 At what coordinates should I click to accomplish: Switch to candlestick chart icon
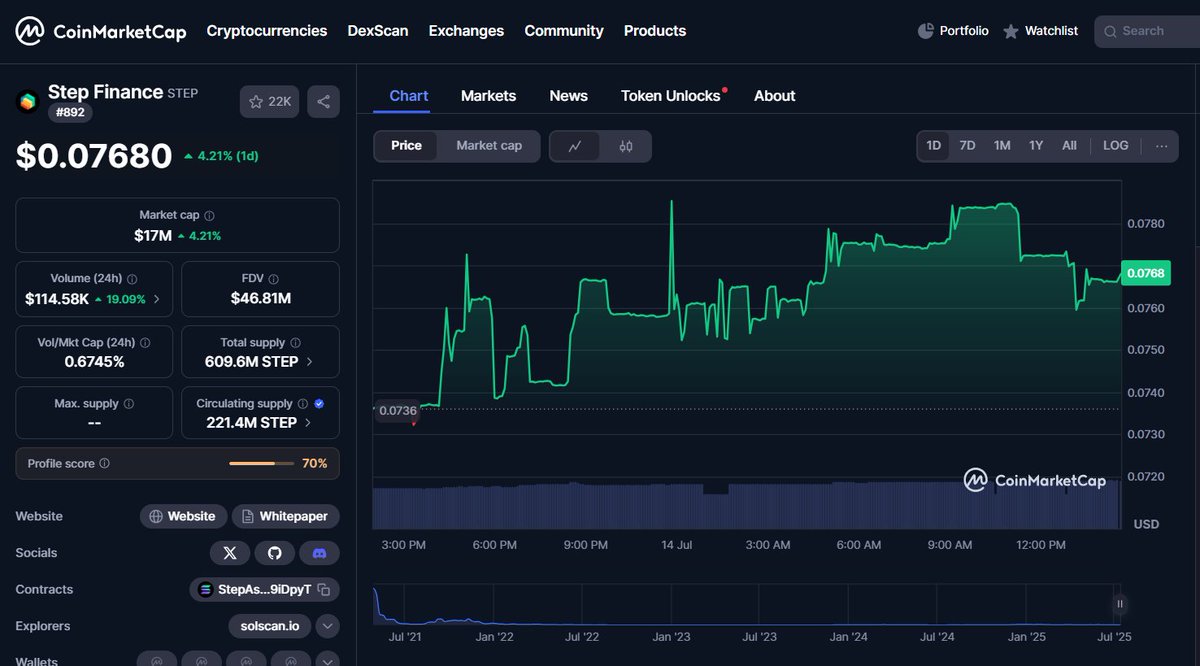[x=626, y=146]
